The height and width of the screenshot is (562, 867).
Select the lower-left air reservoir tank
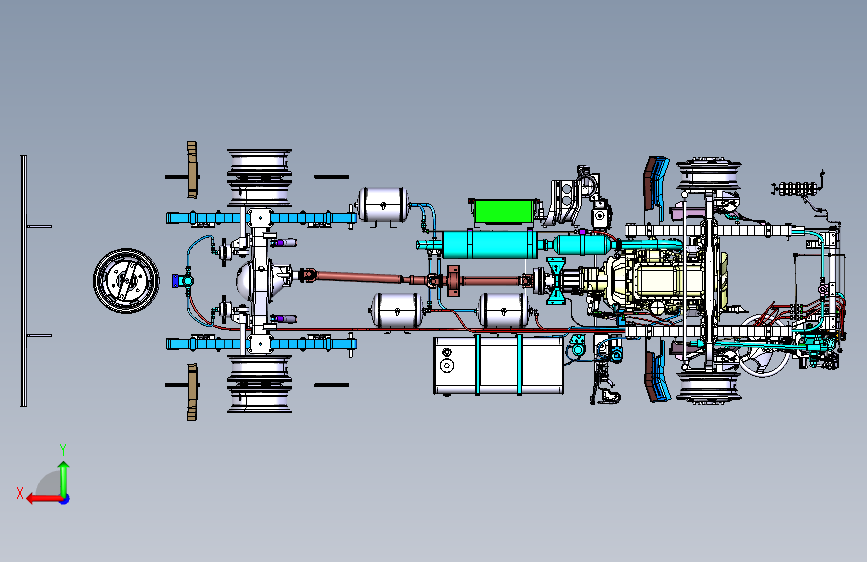(396, 310)
